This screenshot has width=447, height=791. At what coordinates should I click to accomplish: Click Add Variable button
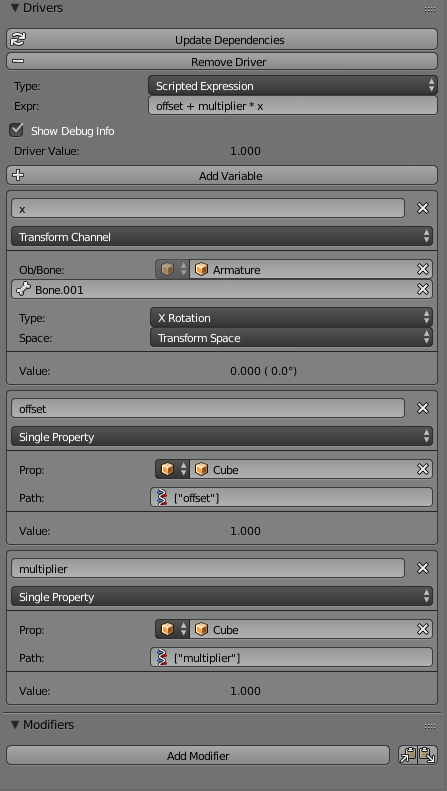point(222,176)
